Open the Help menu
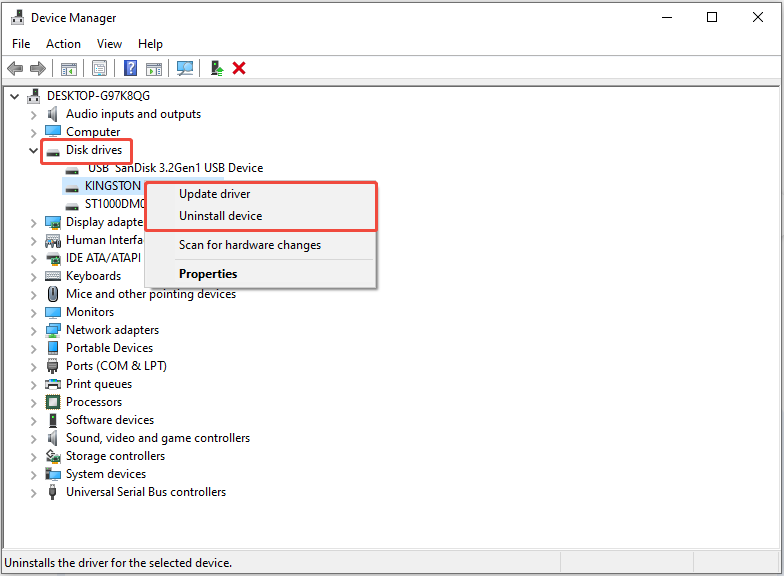The width and height of the screenshot is (784, 576). click(x=150, y=44)
